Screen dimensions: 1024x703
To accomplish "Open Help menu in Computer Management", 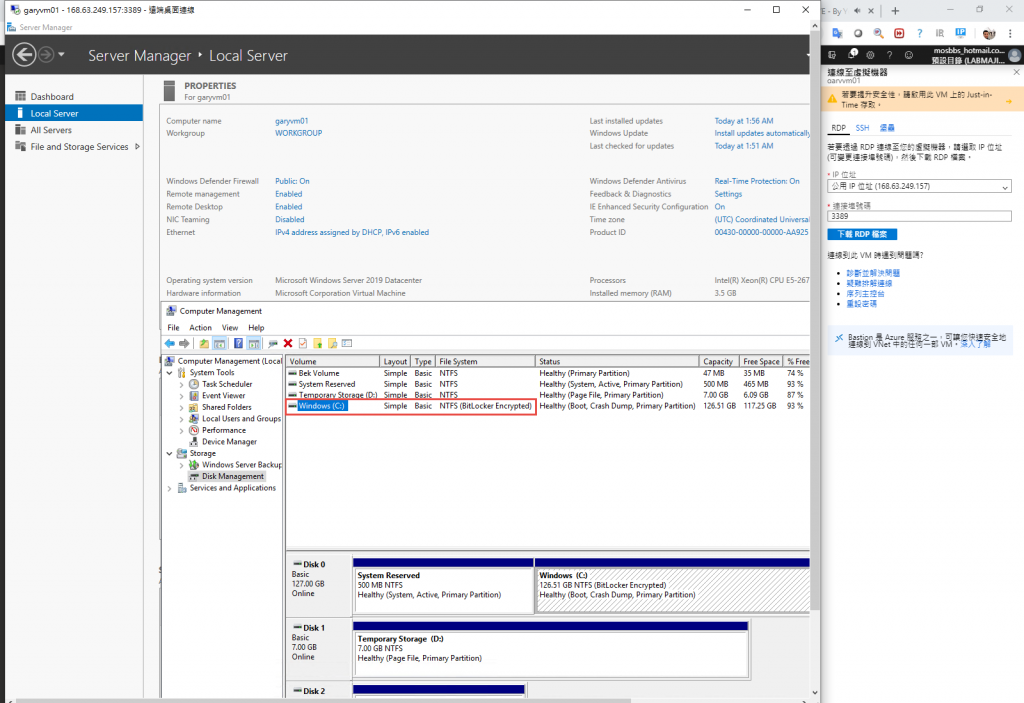I will [256, 327].
